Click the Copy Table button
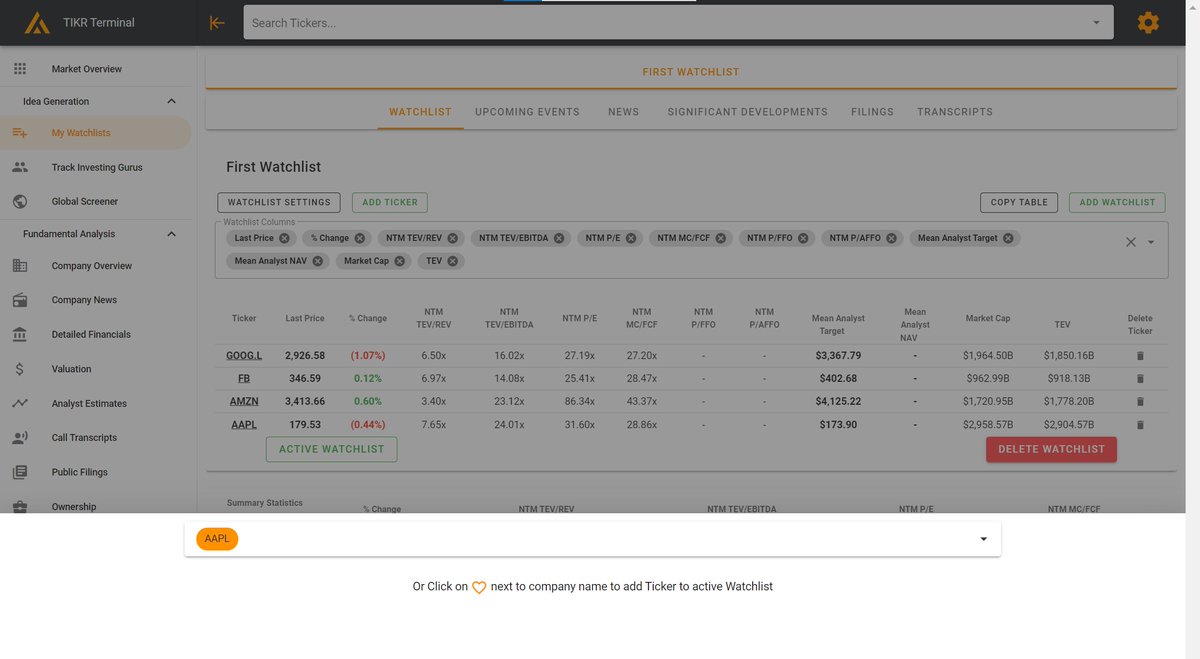Viewport: 1200px width, 659px height. [1019, 202]
